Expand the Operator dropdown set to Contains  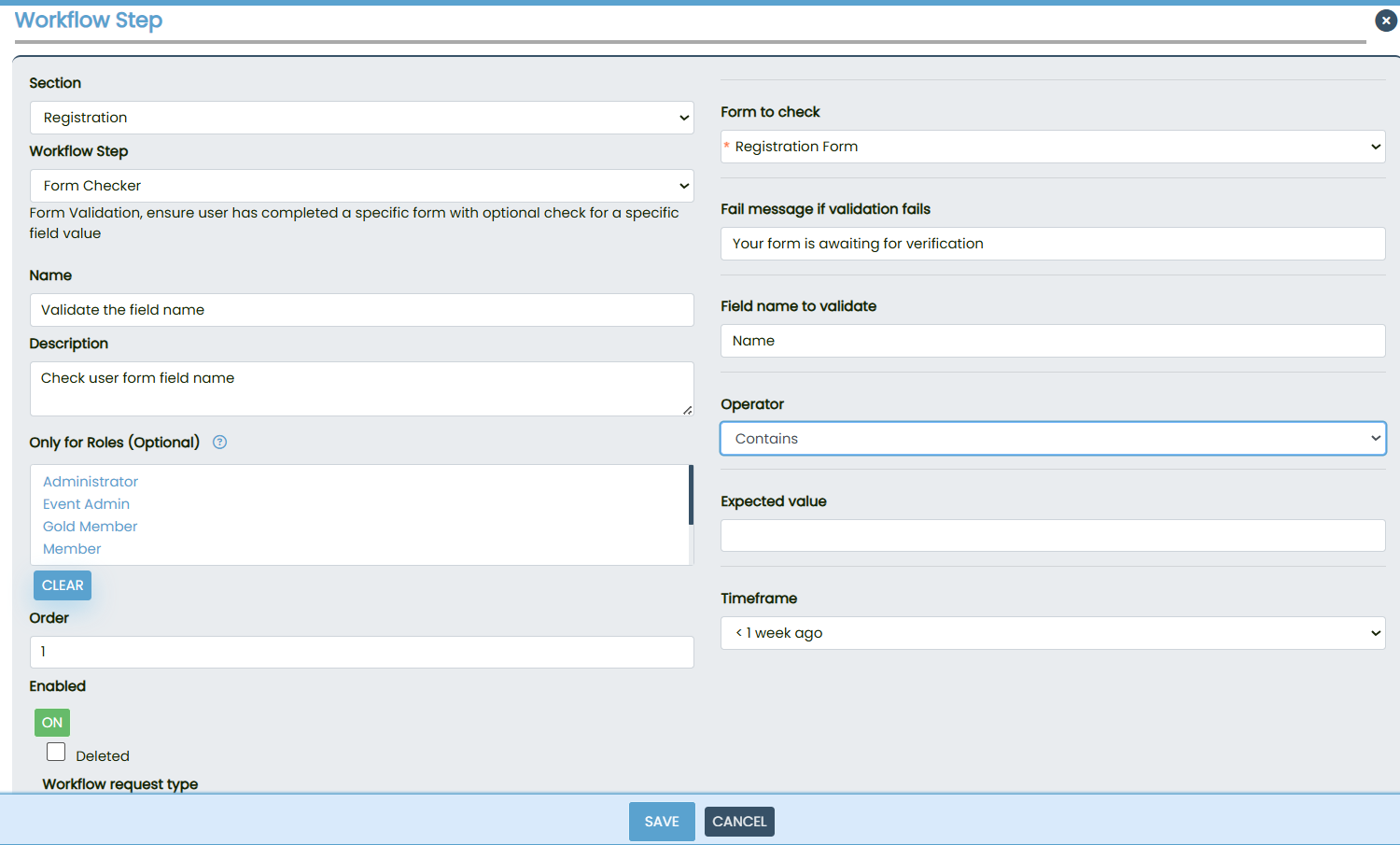coord(1052,439)
